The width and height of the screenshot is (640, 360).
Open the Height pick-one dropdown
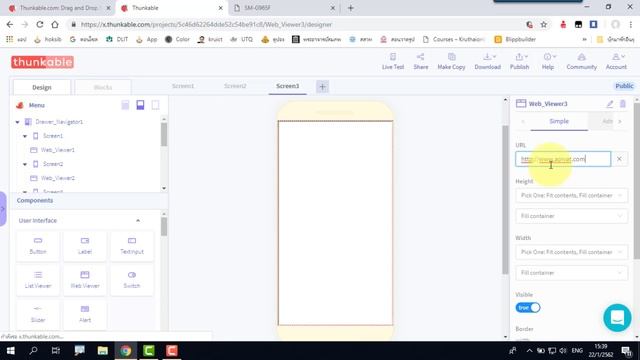571,196
